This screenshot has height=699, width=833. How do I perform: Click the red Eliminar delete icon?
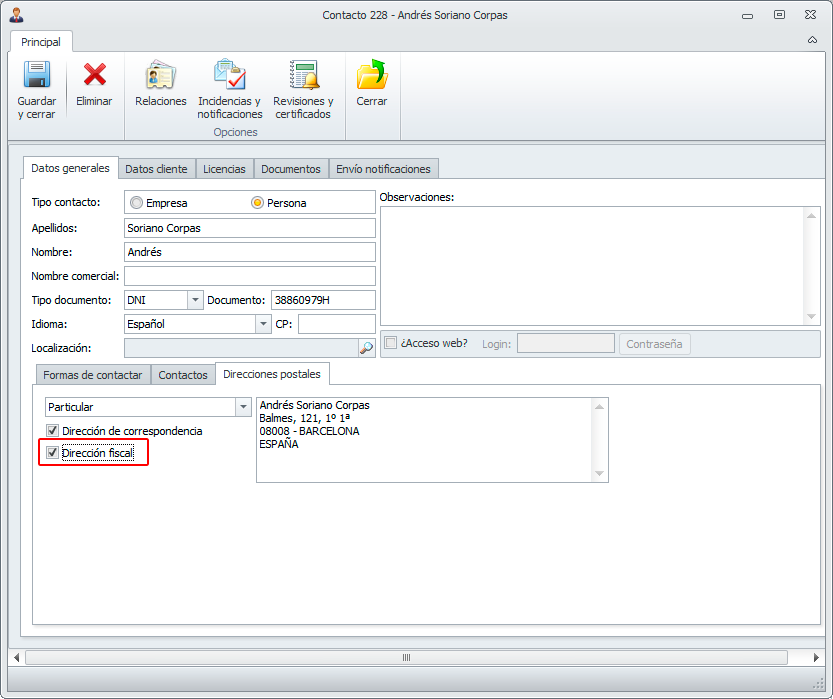pyautogui.click(x=94, y=77)
